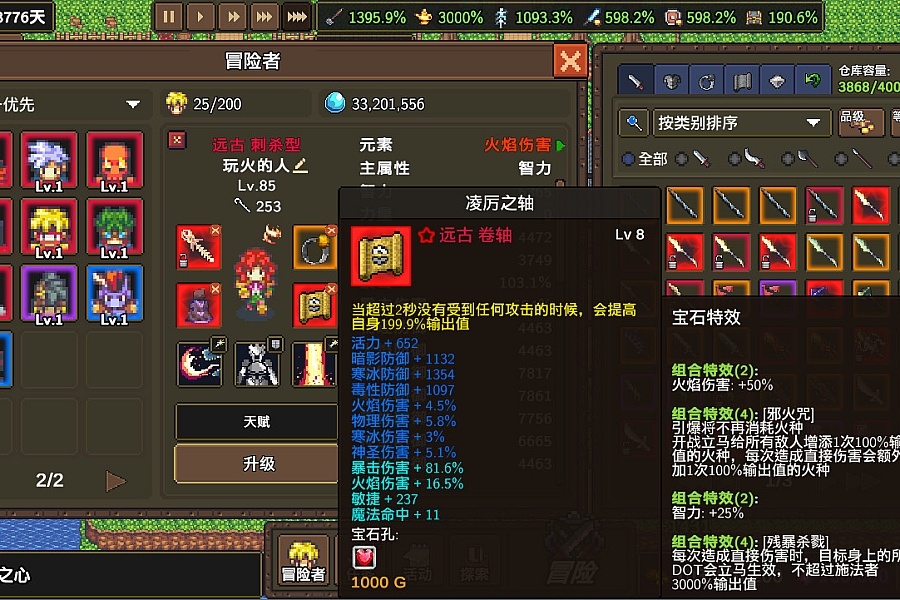Select the sword weapon type filter
This screenshot has height=600, width=900.
[x=694, y=158]
